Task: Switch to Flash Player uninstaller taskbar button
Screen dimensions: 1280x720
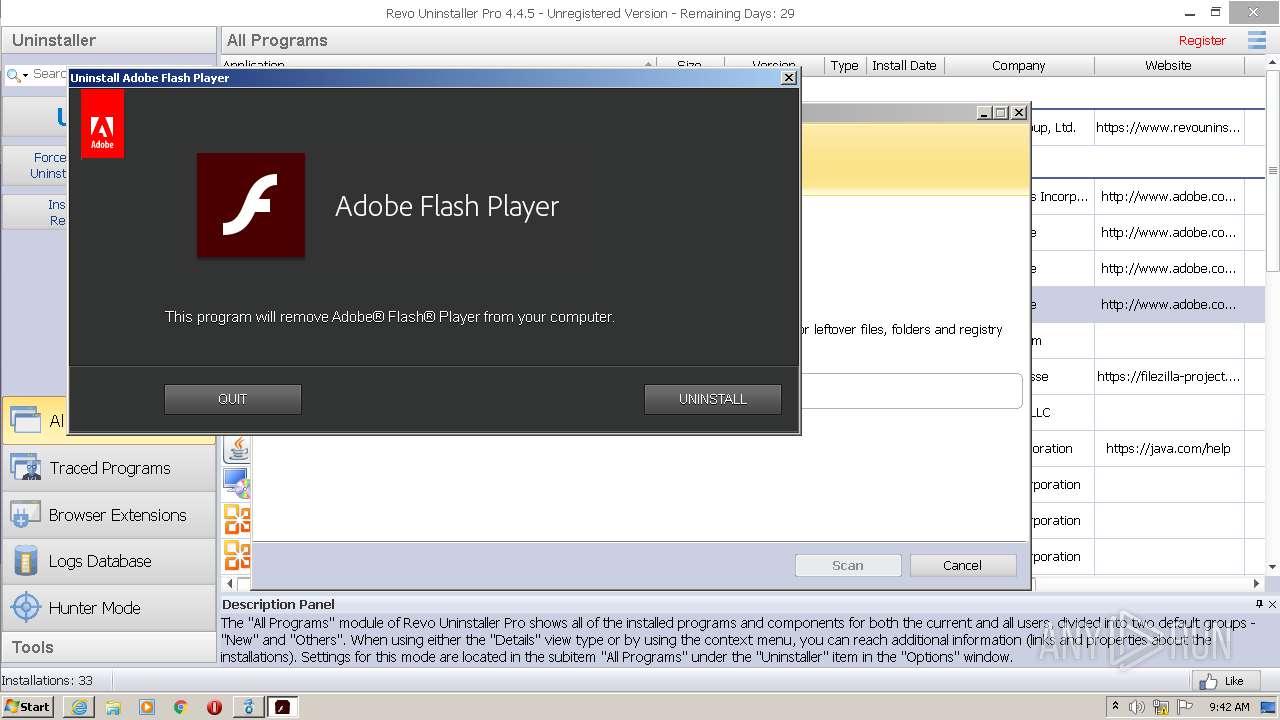Action: 283,707
